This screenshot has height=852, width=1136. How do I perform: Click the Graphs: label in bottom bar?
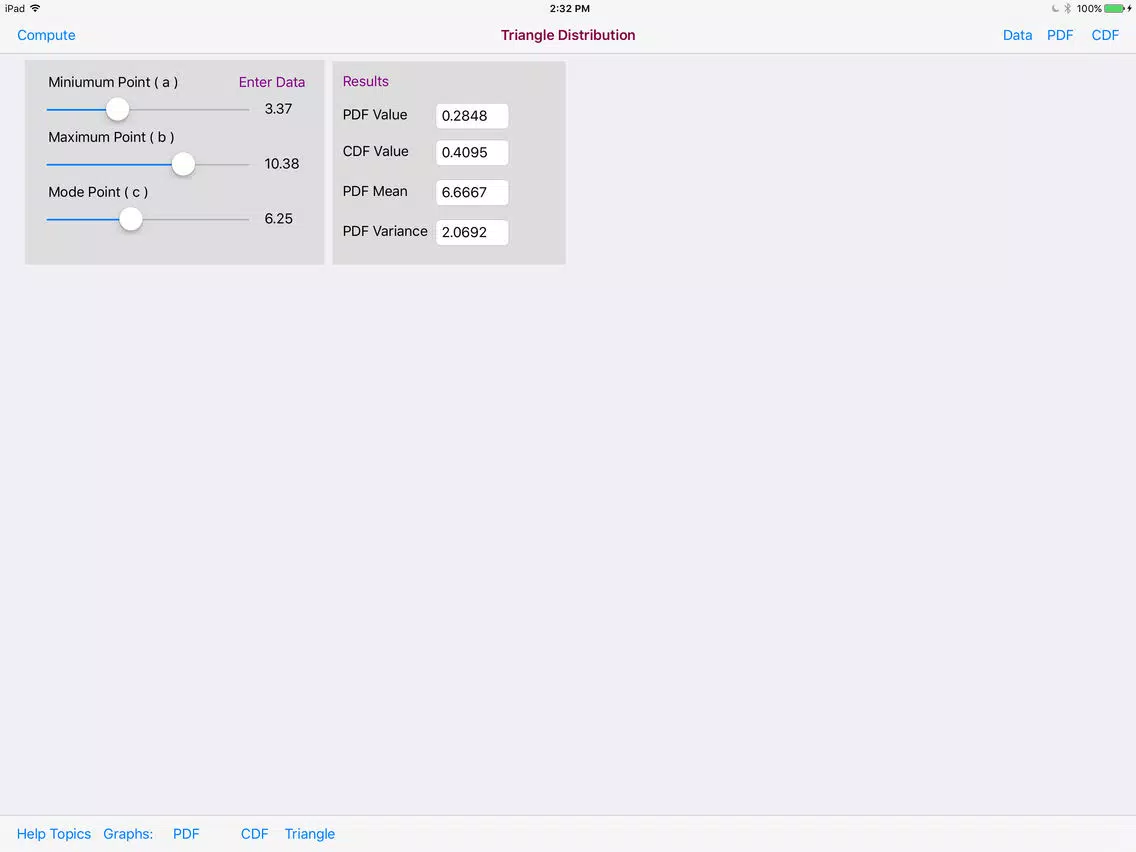click(128, 834)
